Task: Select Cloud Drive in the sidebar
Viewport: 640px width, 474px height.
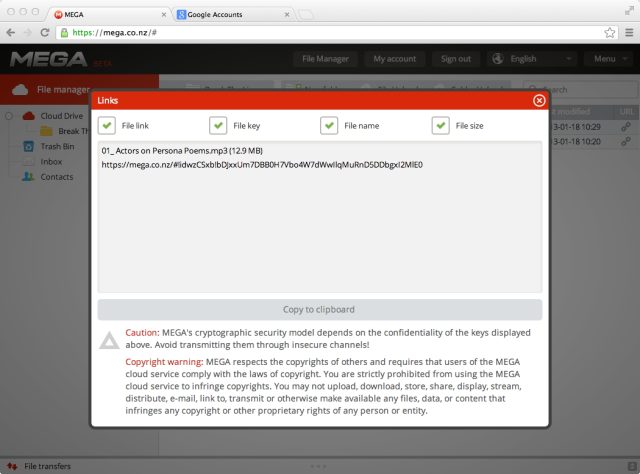Action: click(62, 116)
